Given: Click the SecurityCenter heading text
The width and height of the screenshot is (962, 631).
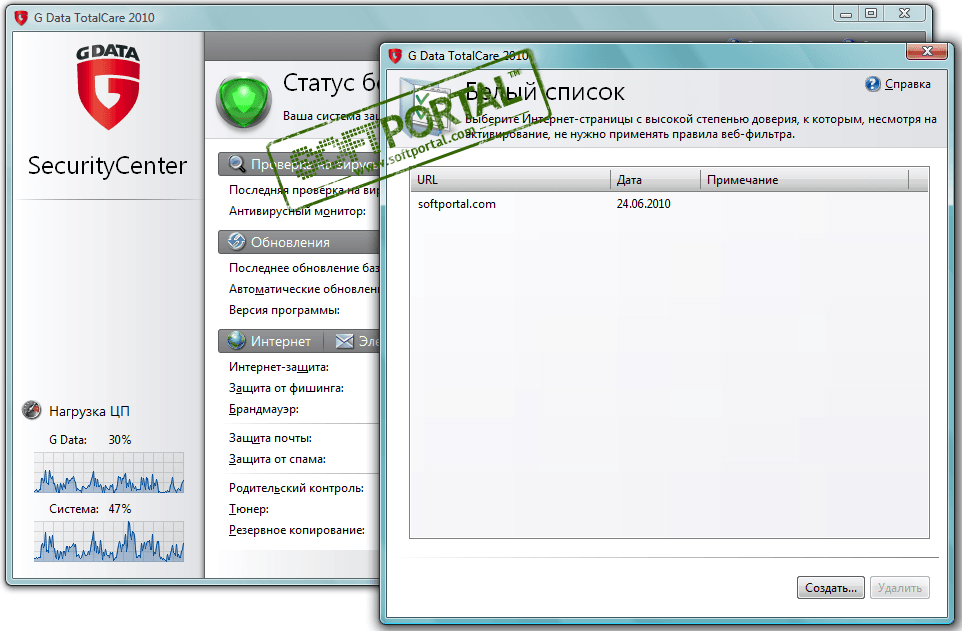Looking at the screenshot, I should tap(107, 166).
